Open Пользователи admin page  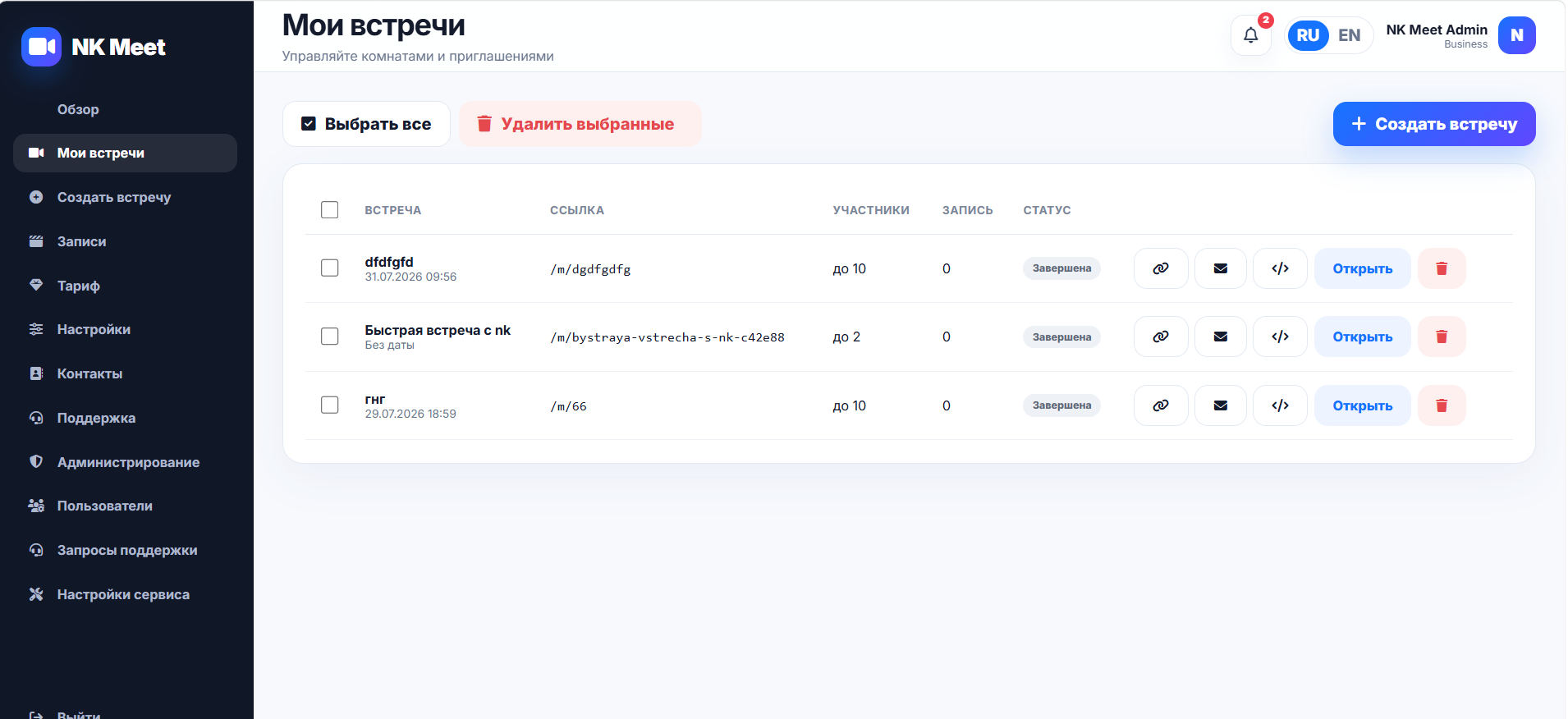coord(125,506)
